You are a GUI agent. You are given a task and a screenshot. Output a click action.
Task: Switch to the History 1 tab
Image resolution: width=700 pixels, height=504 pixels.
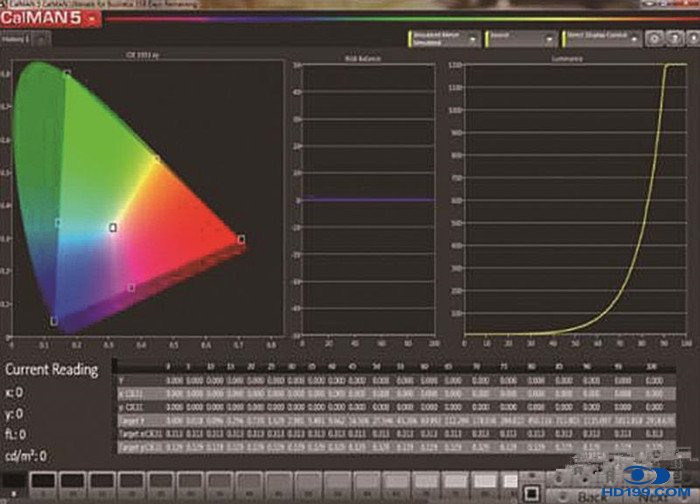(14, 38)
